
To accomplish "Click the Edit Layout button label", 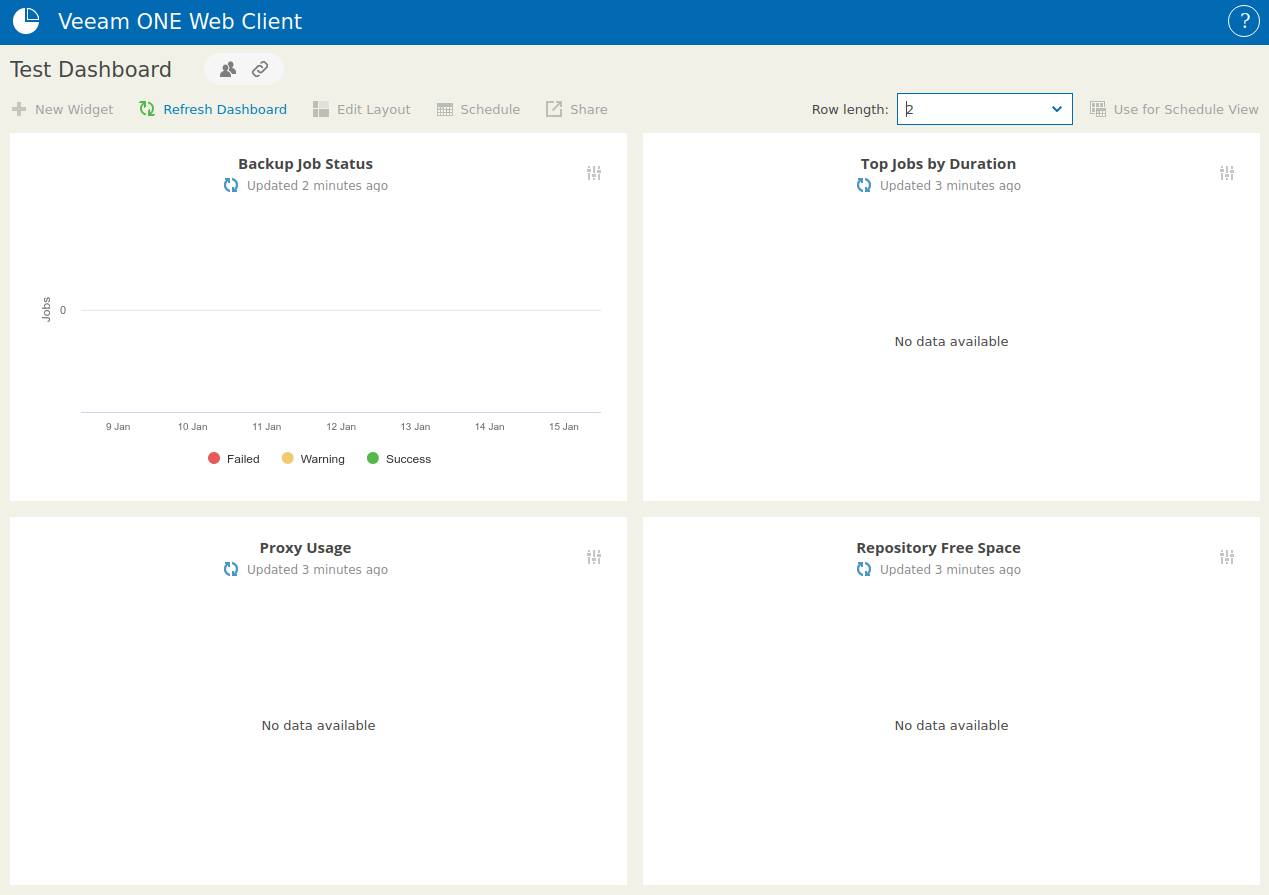I will pos(374,109).
